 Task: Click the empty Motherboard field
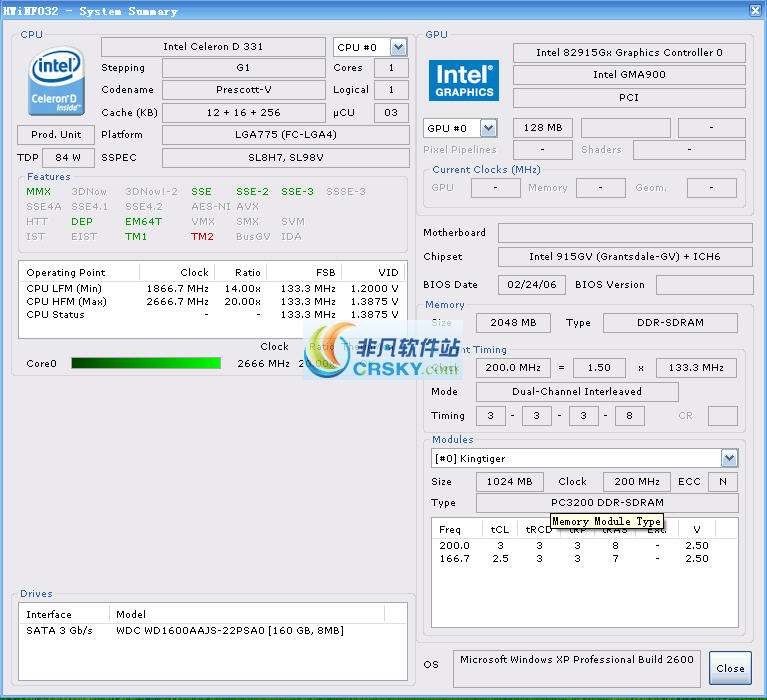coord(625,233)
